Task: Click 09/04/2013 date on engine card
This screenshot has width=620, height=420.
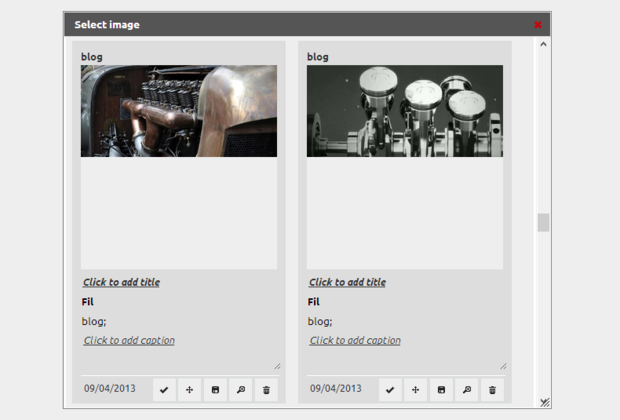Action: [x=110, y=388]
